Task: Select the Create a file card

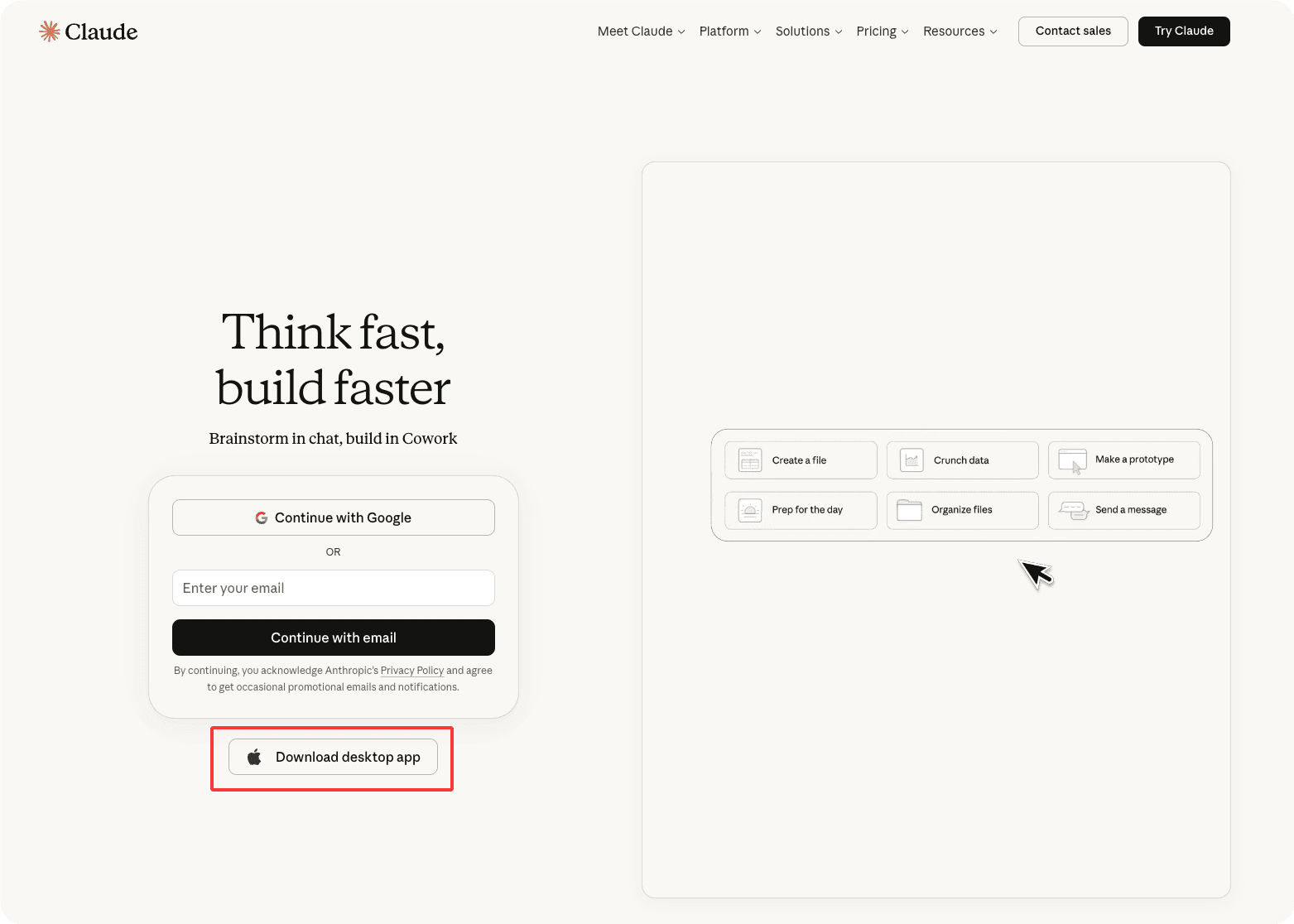Action: click(801, 460)
